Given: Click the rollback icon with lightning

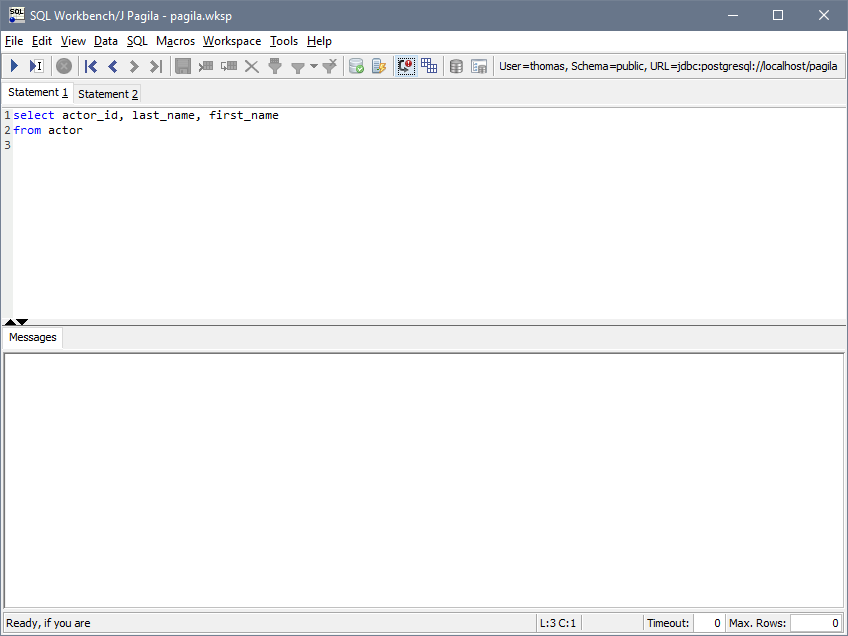Looking at the screenshot, I should pos(379,66).
